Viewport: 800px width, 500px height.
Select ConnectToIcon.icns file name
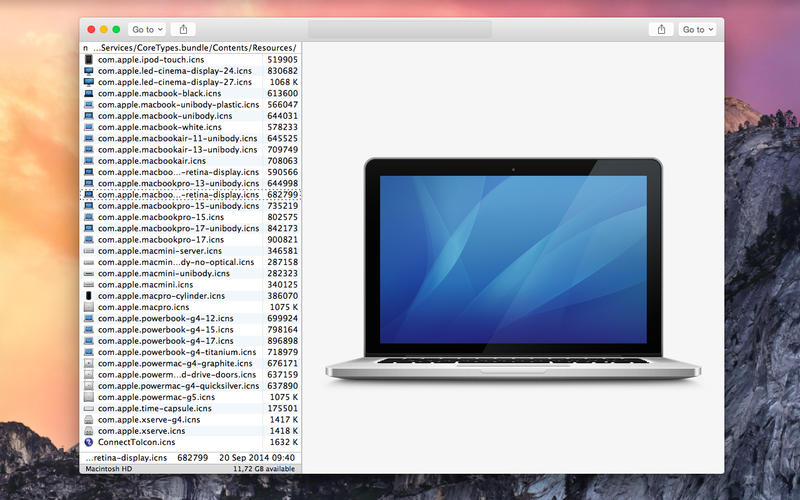137,442
